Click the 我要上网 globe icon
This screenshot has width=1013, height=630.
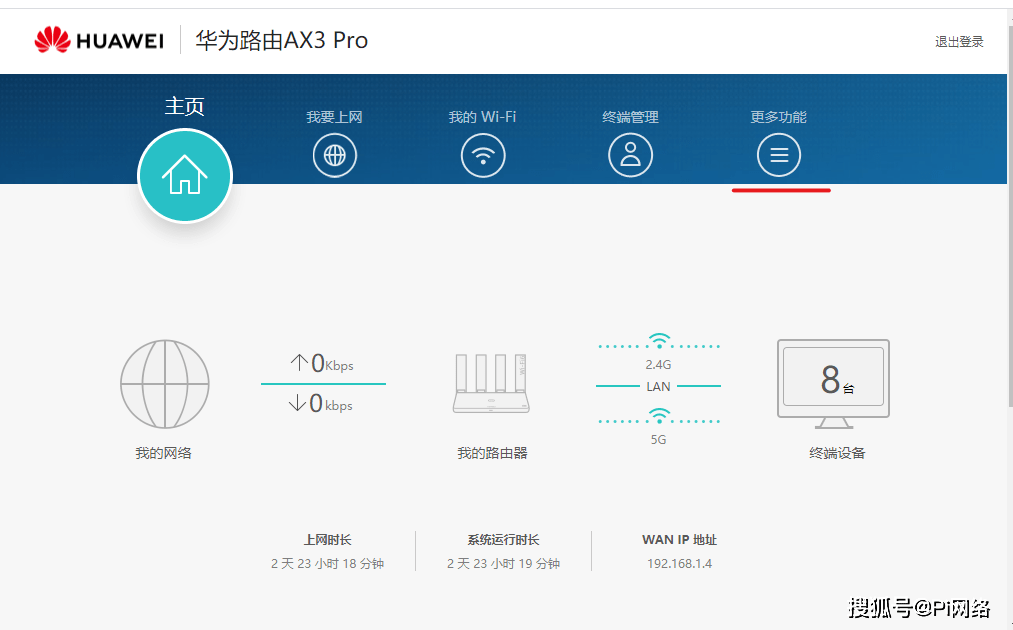[x=335, y=155]
